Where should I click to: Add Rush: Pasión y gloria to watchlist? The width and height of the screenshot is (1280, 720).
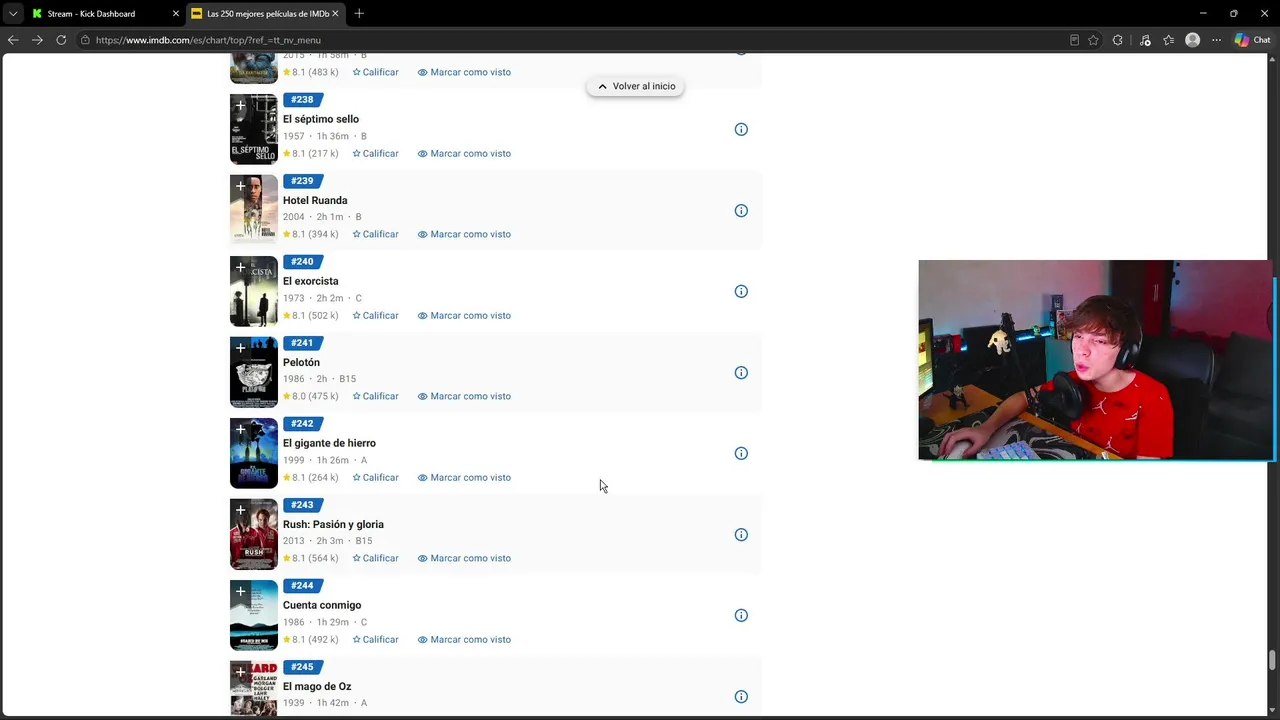tap(240, 510)
